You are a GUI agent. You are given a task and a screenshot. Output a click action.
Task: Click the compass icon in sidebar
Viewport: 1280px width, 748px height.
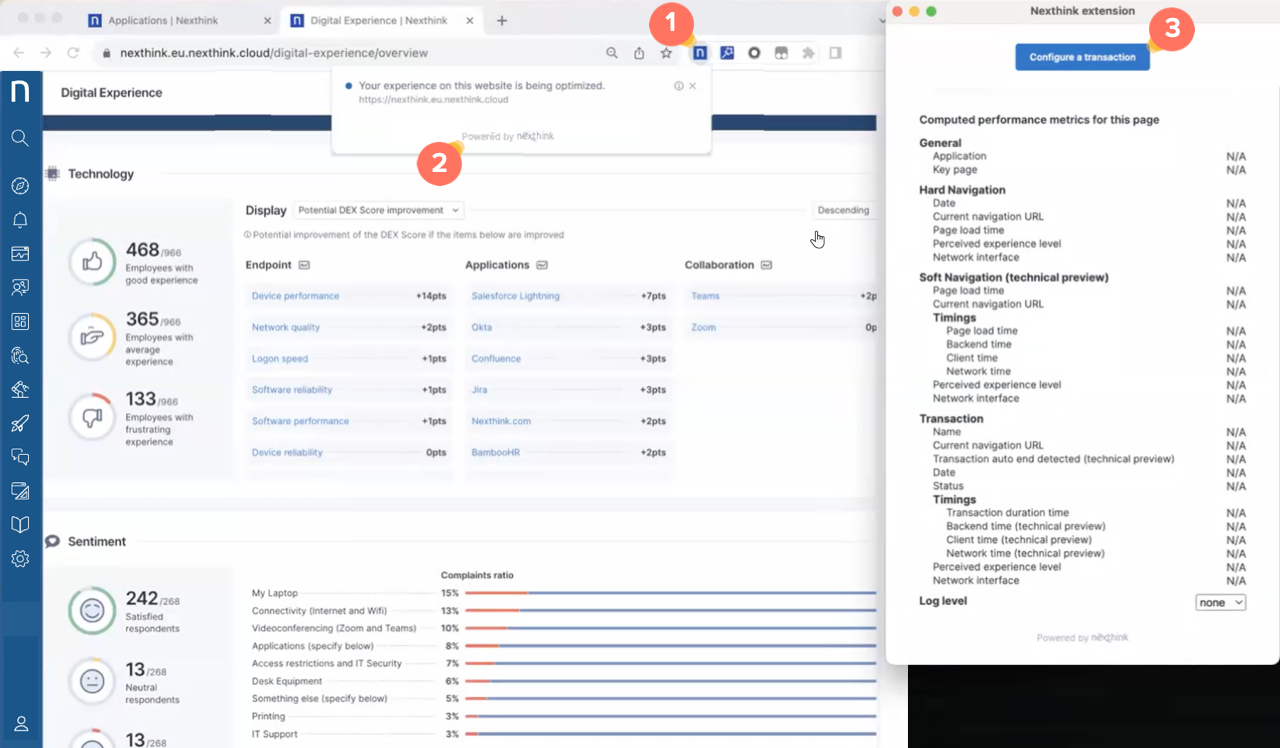click(20, 186)
